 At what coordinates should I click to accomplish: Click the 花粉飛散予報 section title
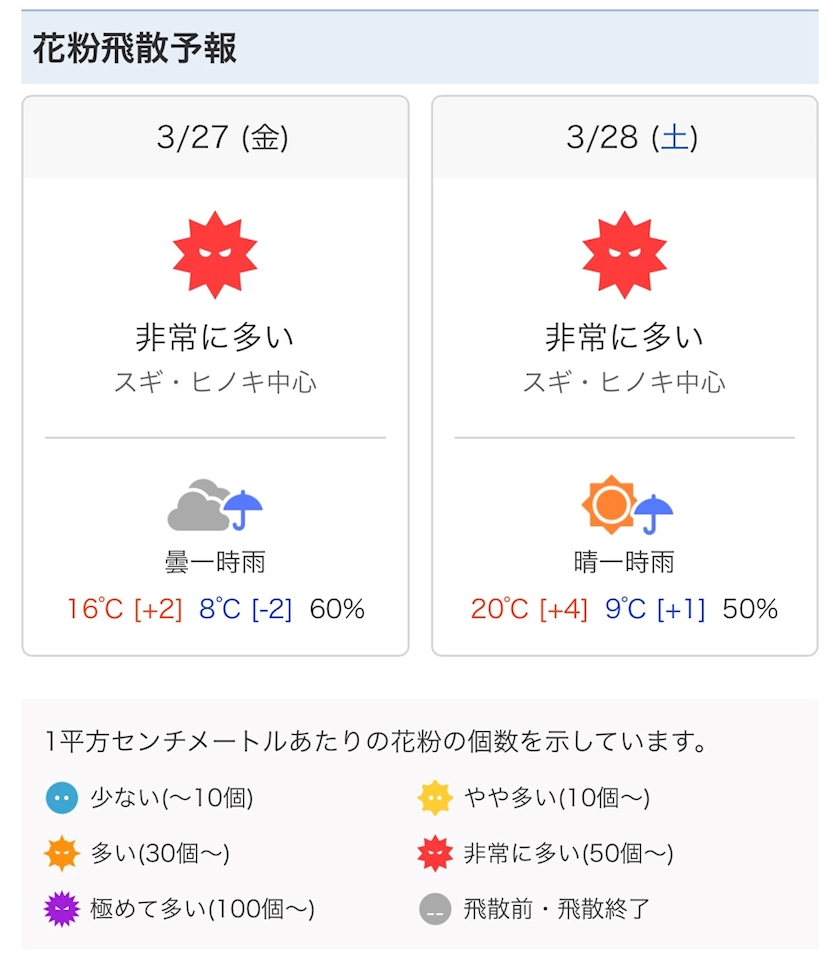[135, 48]
